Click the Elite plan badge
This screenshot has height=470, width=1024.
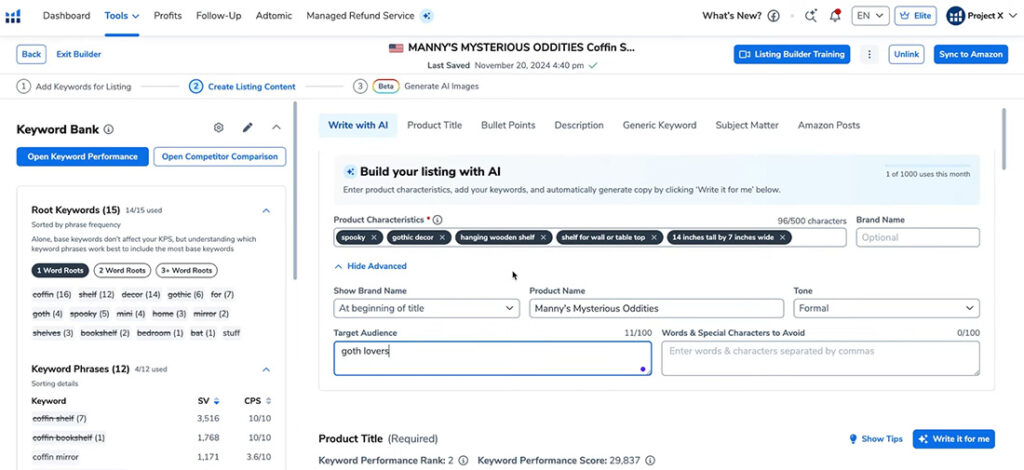915,16
